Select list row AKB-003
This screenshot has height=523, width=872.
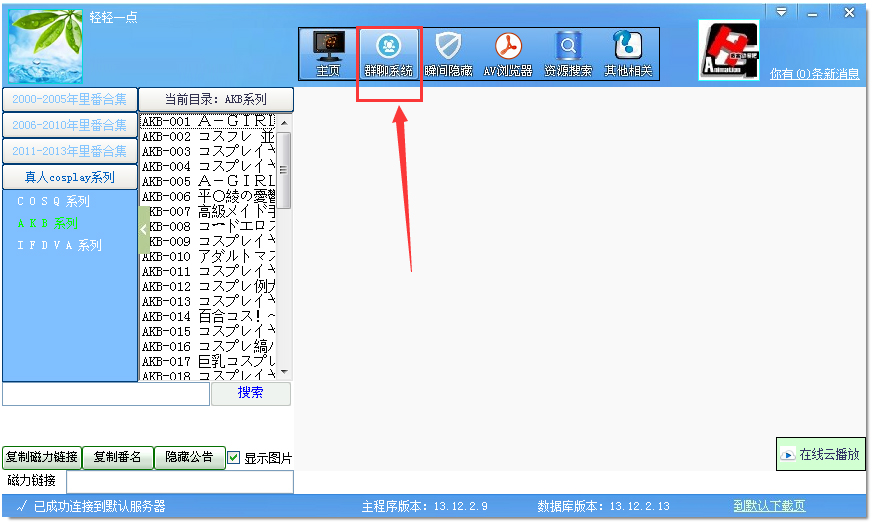click(x=208, y=151)
